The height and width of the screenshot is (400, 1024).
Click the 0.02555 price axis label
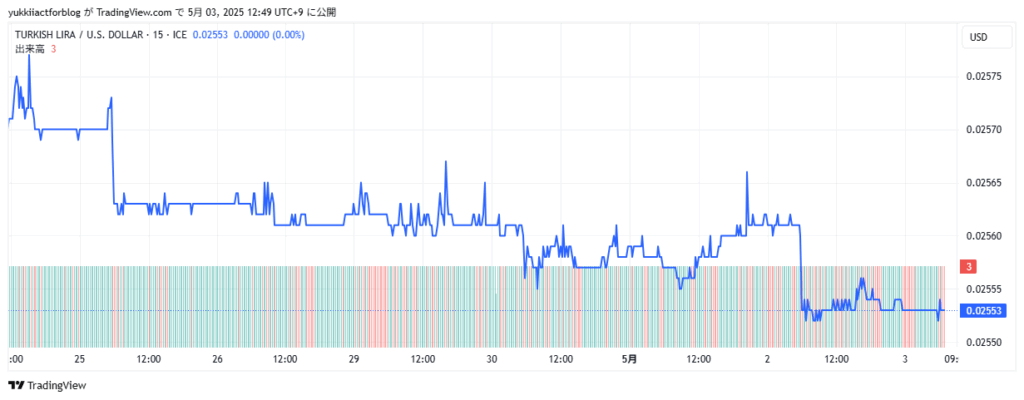click(983, 289)
